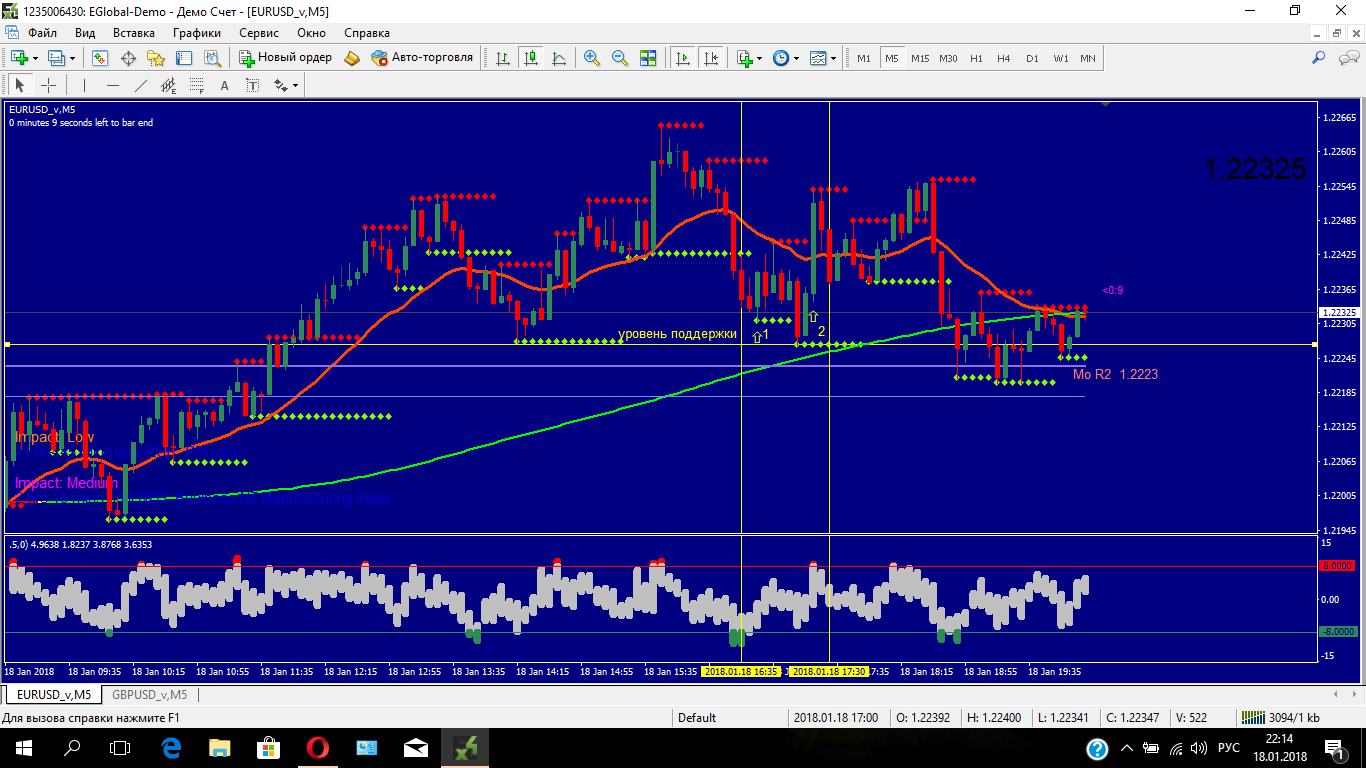This screenshot has width=1366, height=768.
Task: Open the indicators list dropdown
Action: click(x=760, y=58)
